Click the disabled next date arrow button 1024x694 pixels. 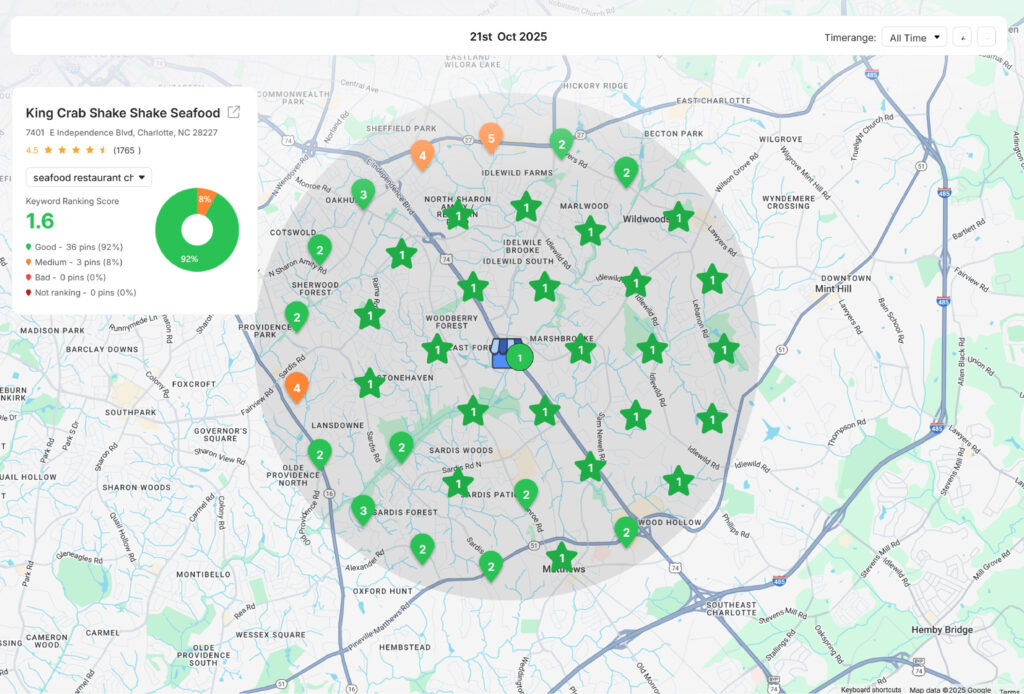(986, 37)
